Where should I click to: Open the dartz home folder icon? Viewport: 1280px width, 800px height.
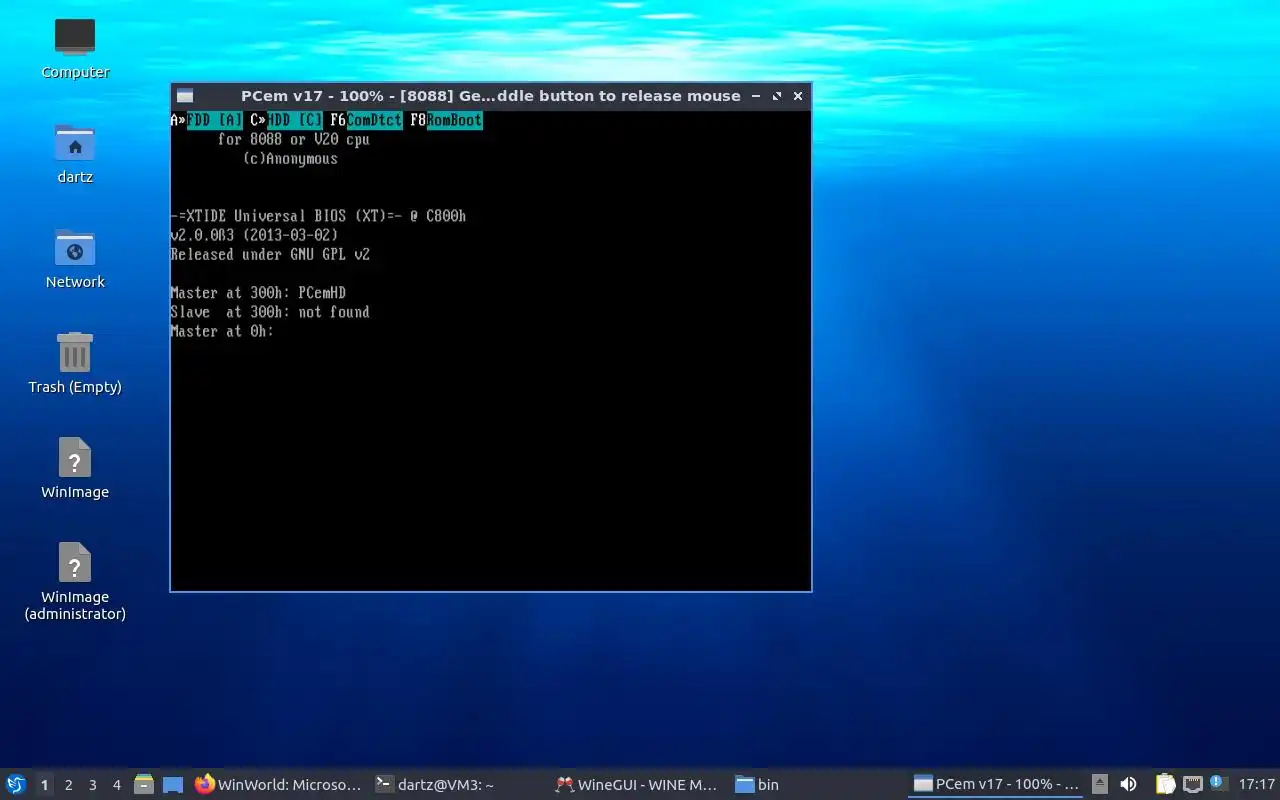tap(75, 153)
